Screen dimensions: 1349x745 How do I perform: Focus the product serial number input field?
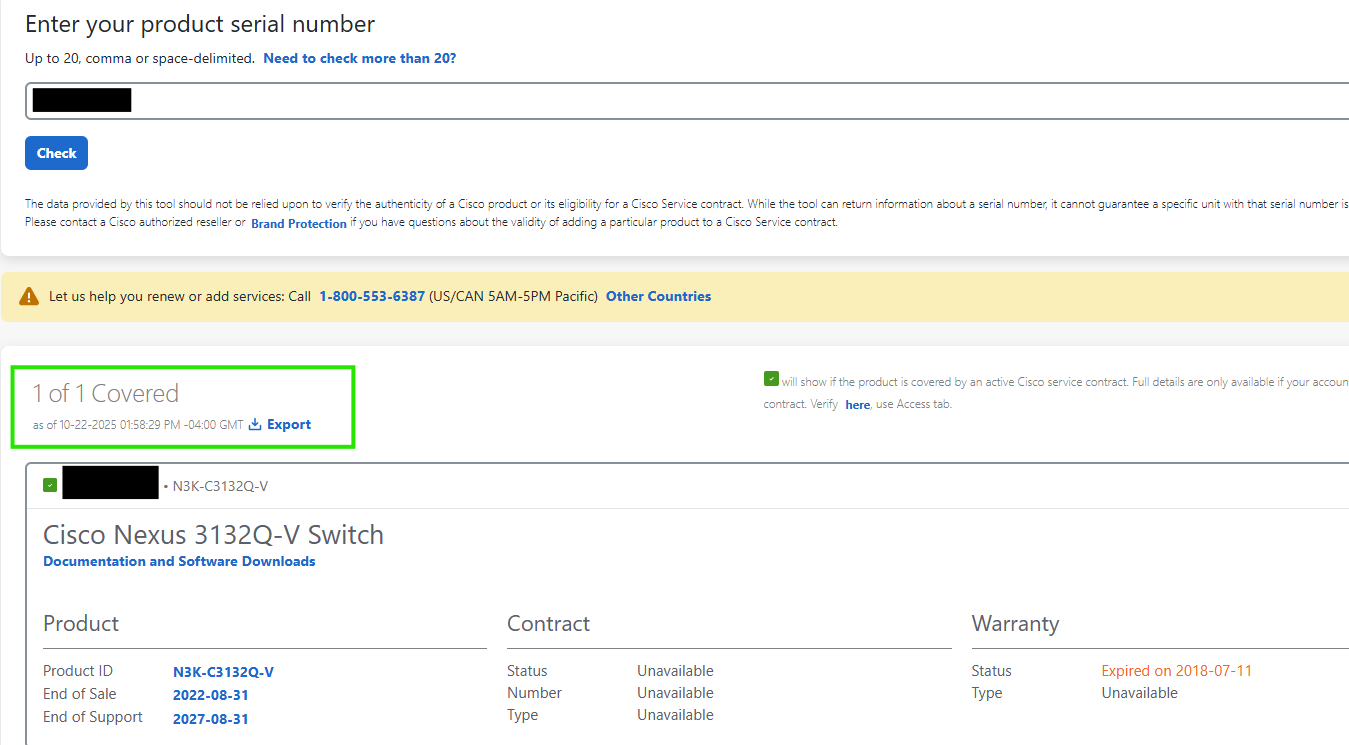(x=700, y=101)
